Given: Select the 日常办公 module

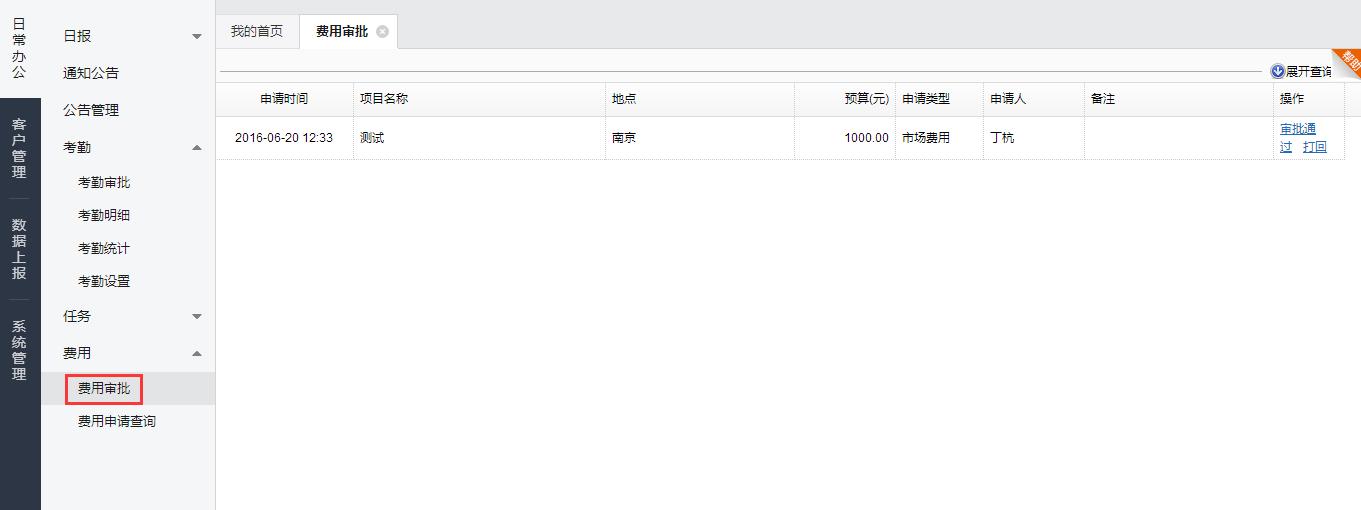Looking at the screenshot, I should coord(19,47).
